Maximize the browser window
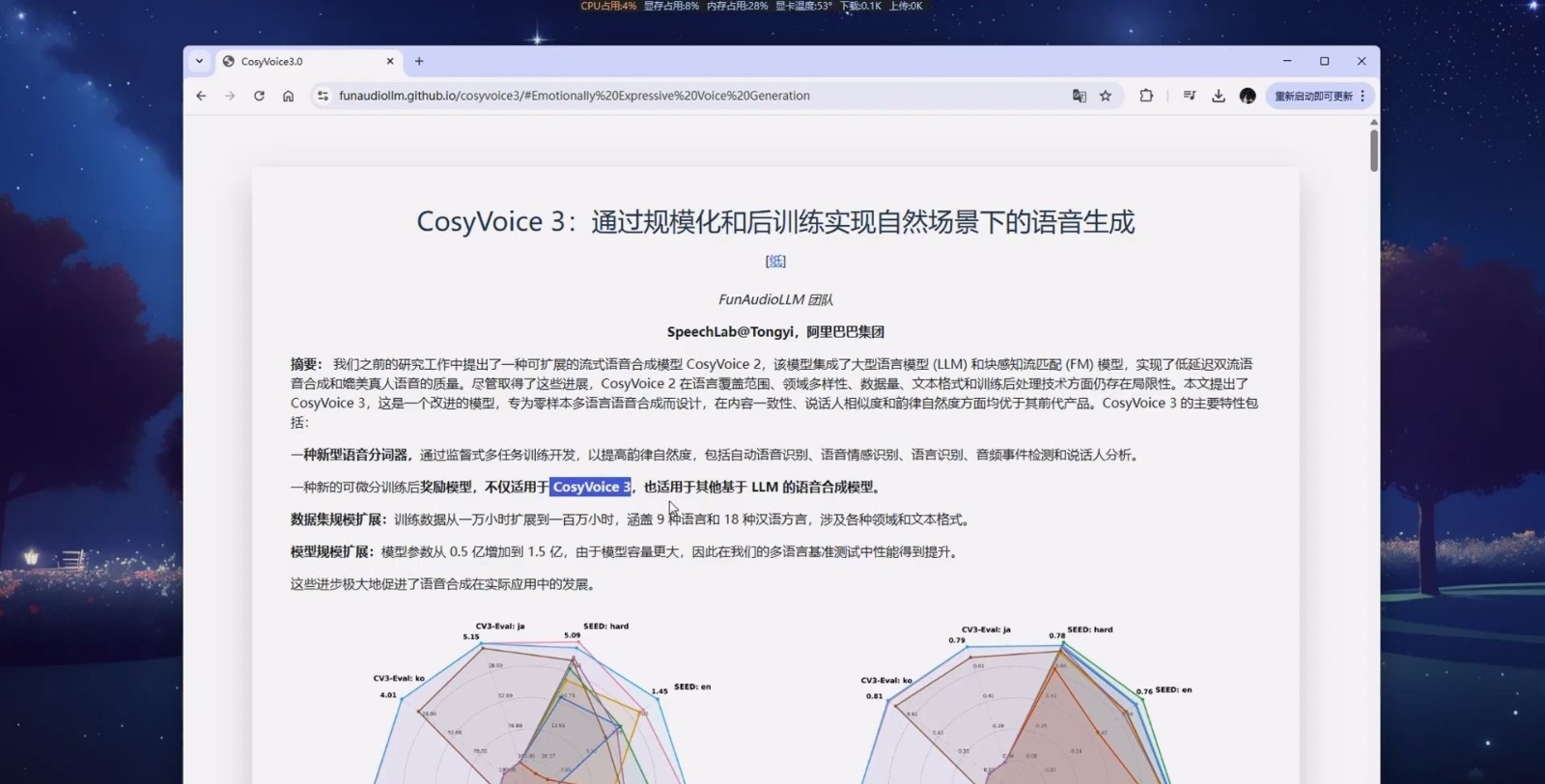Screen dimensions: 1545x784 [x=1324, y=61]
